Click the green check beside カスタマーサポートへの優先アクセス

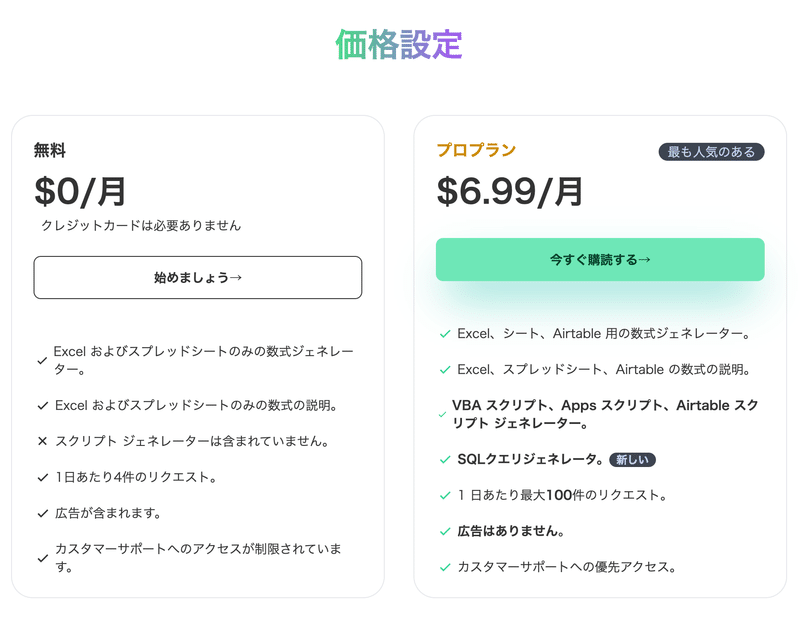tap(445, 567)
